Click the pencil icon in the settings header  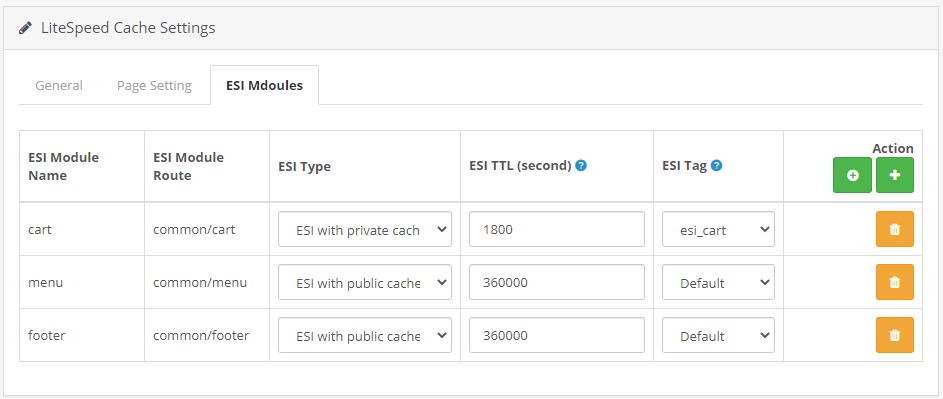(x=25, y=28)
